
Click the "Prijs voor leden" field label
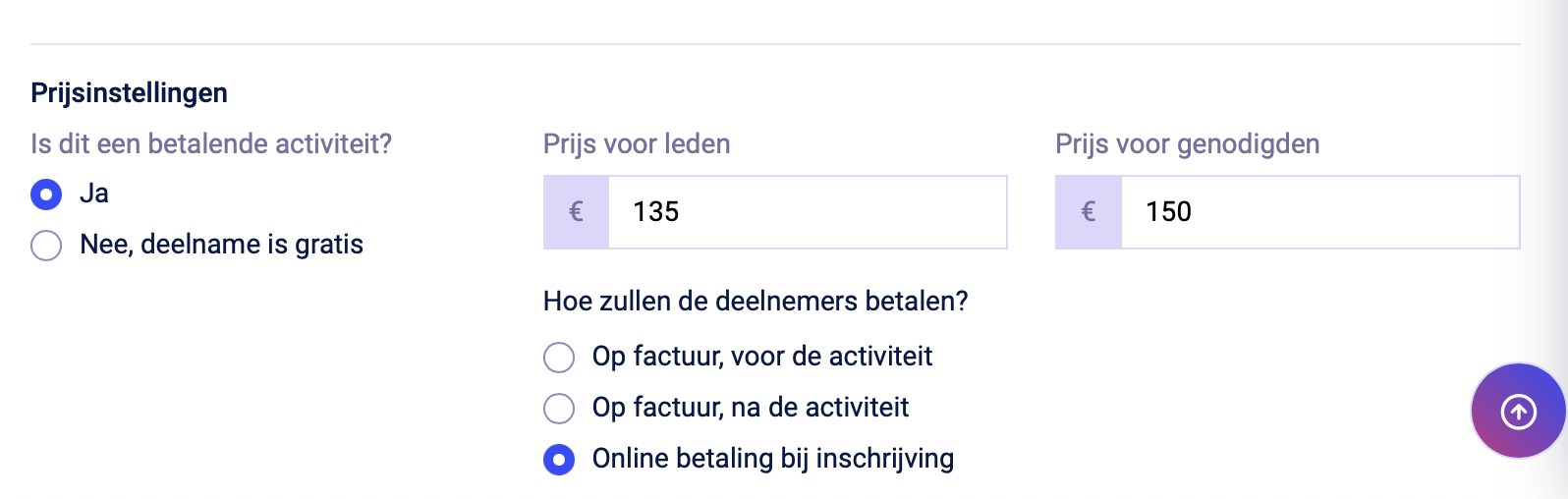637,144
